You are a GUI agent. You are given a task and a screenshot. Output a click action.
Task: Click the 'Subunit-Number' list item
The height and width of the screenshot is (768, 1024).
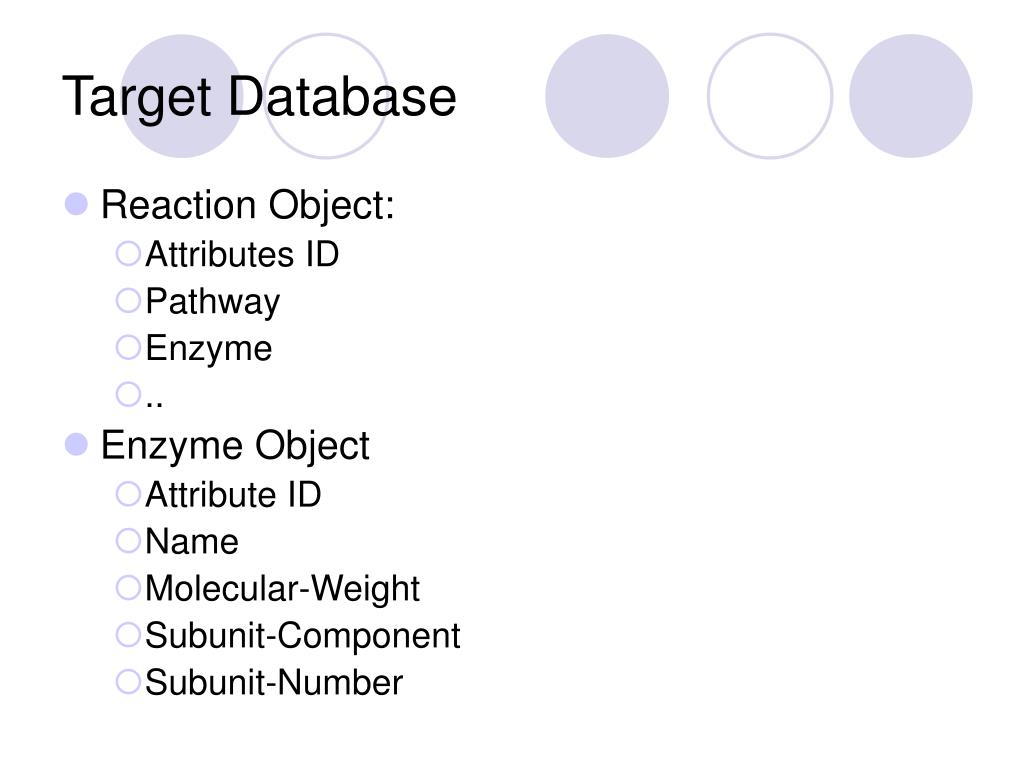pyautogui.click(x=274, y=682)
